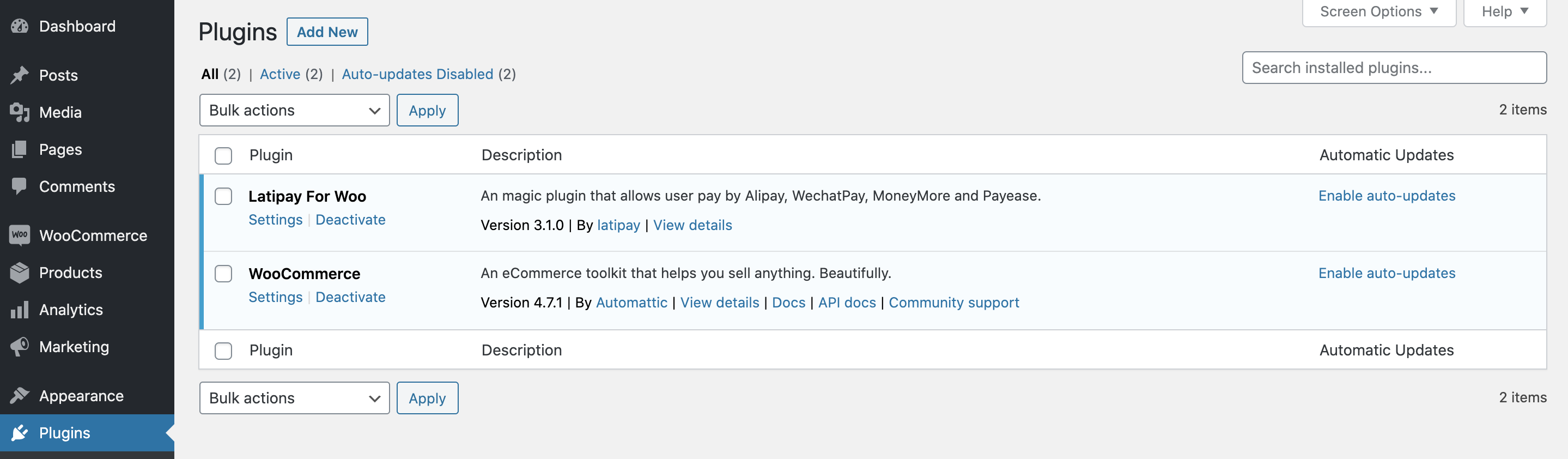Image resolution: width=1568 pixels, height=459 pixels.
Task: Click the Add New plugin button
Action: coord(327,32)
